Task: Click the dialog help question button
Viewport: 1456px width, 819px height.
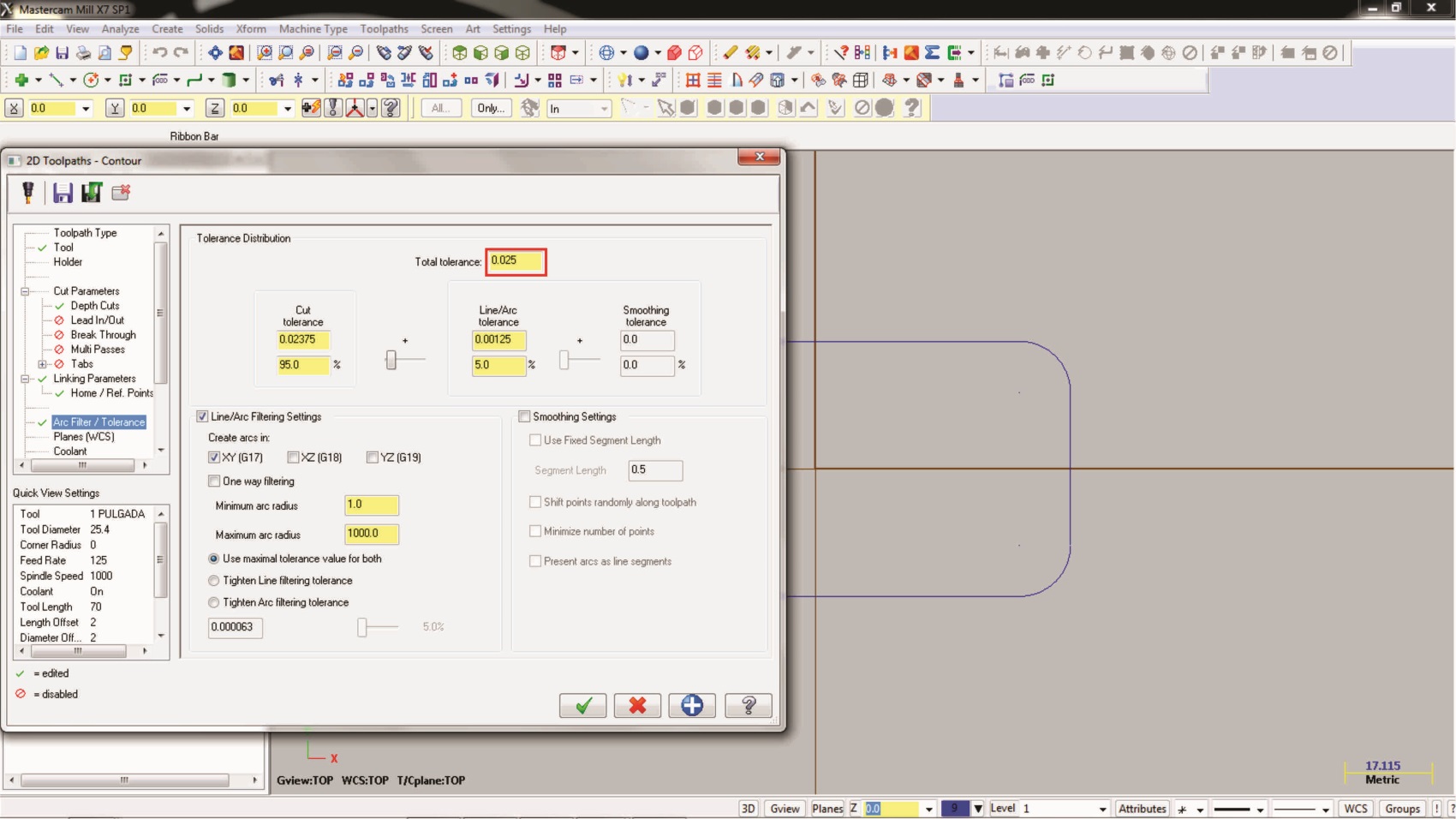Action: click(x=748, y=705)
